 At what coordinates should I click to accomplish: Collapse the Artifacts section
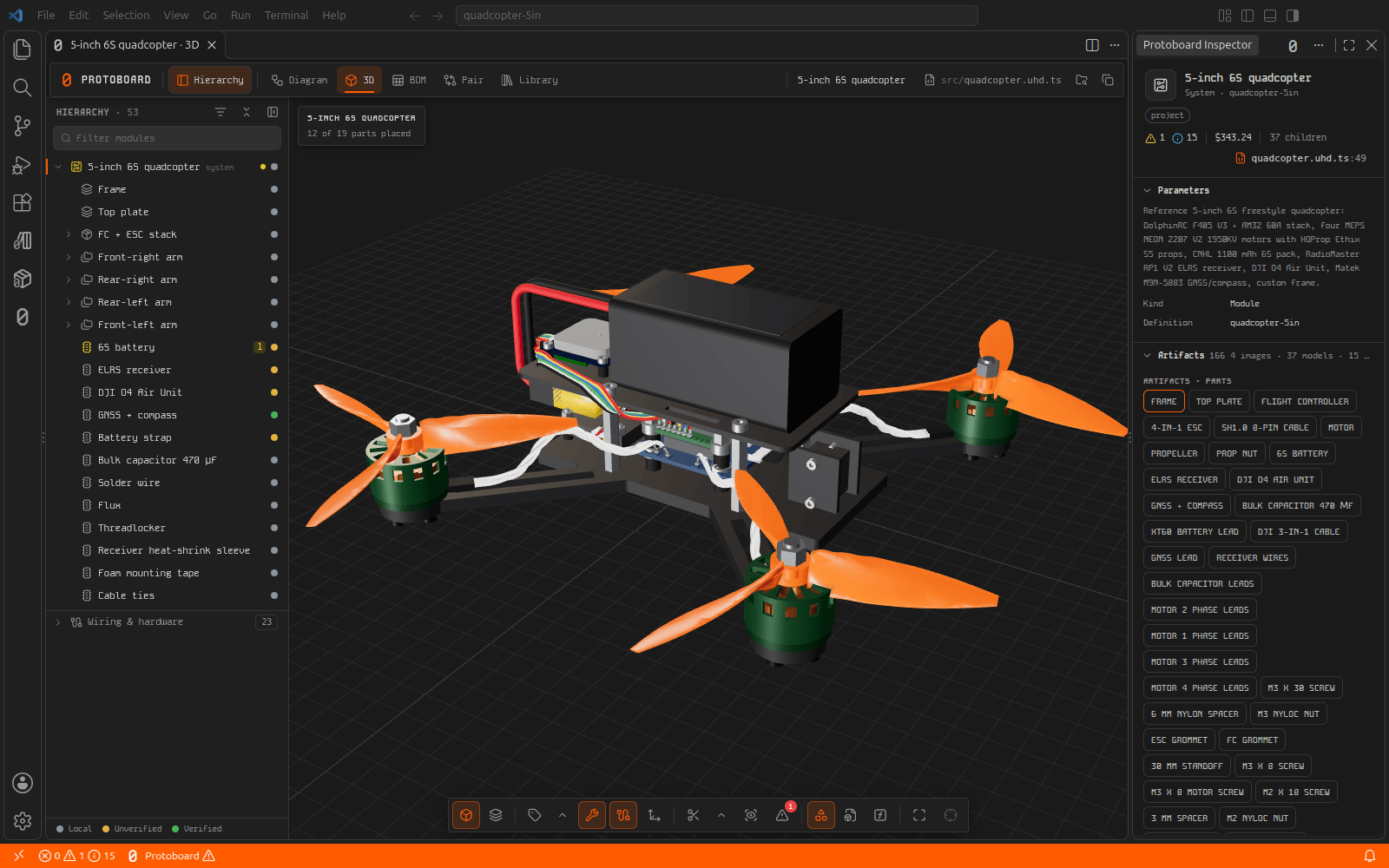[x=1148, y=355]
